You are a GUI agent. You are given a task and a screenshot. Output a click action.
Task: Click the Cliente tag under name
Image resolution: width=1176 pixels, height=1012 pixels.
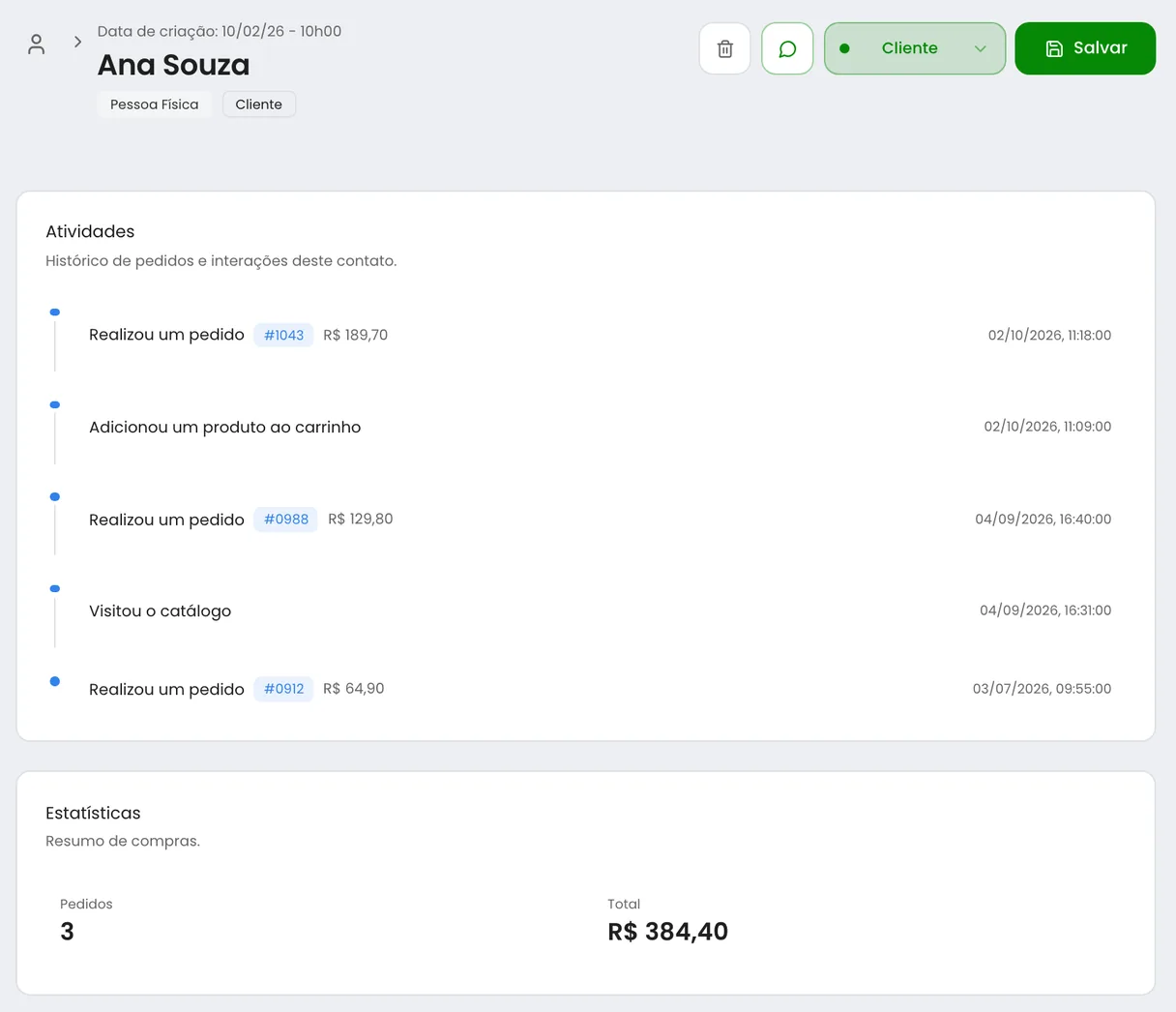[x=259, y=104]
